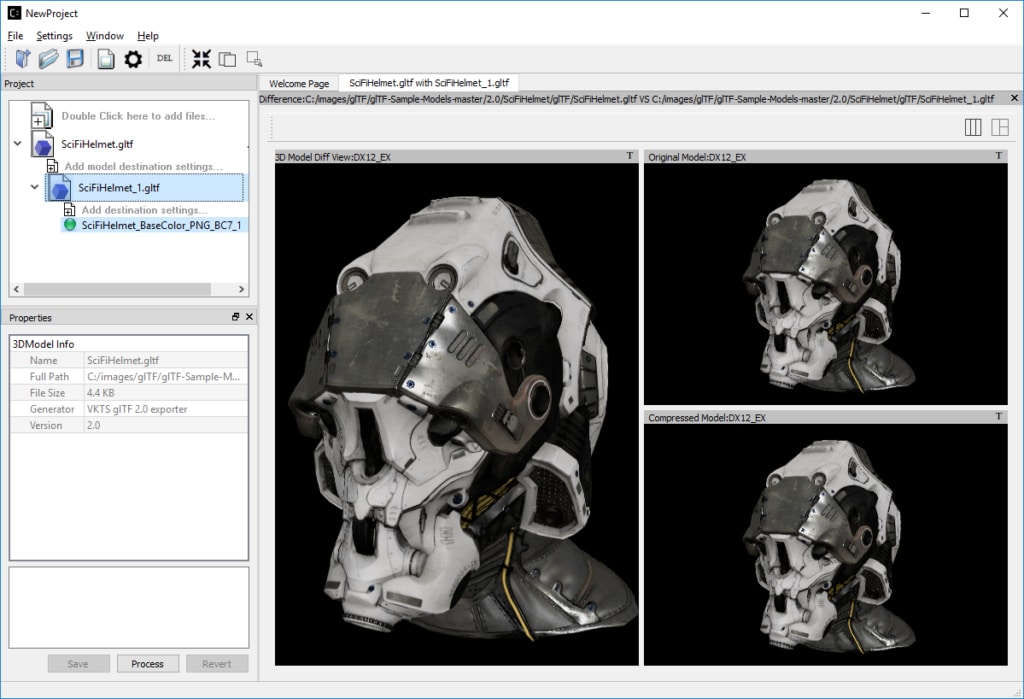Screen dimensions: 1024x699
Task: Open the Settings menu
Action: (54, 36)
